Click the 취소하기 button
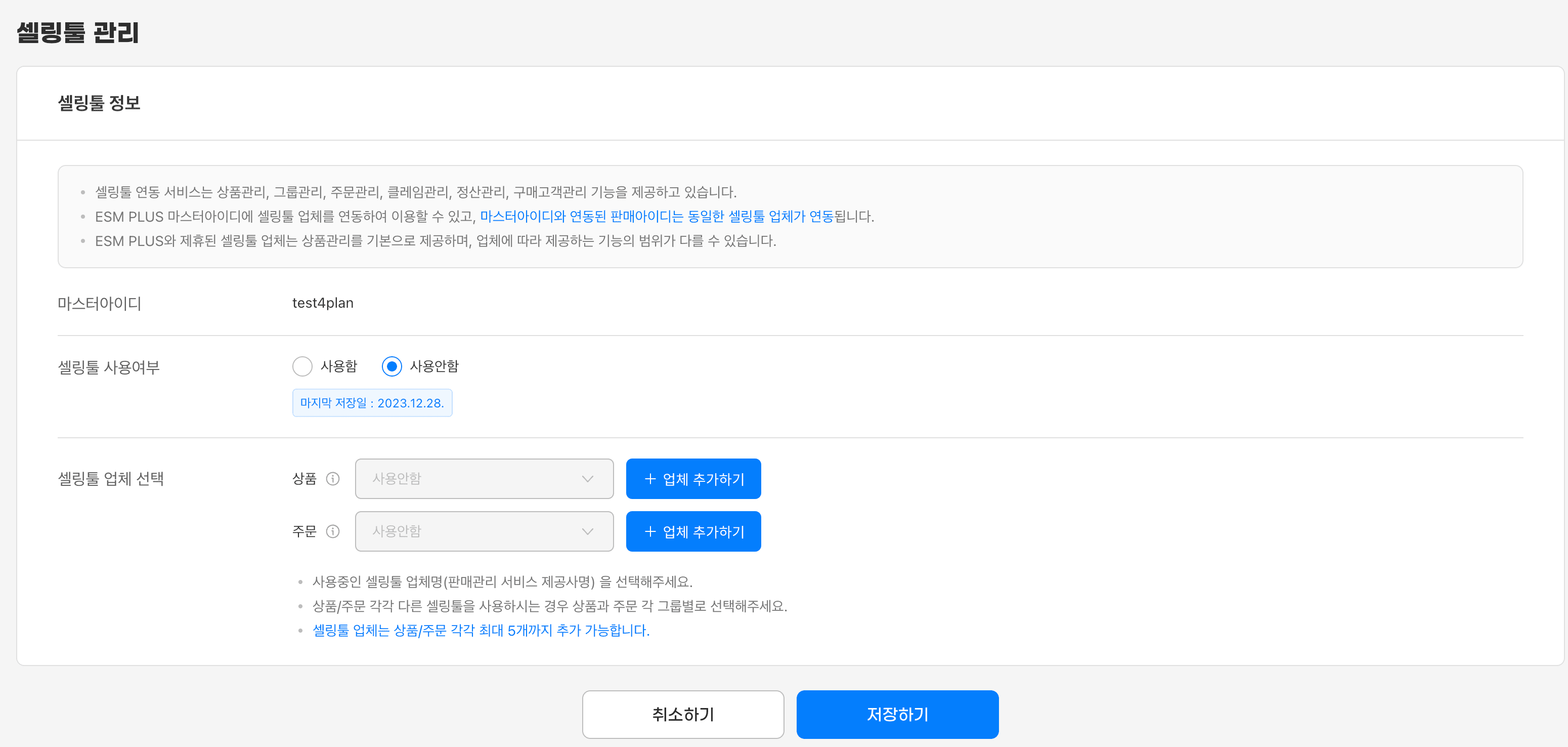This screenshot has width=1568, height=747. click(682, 714)
